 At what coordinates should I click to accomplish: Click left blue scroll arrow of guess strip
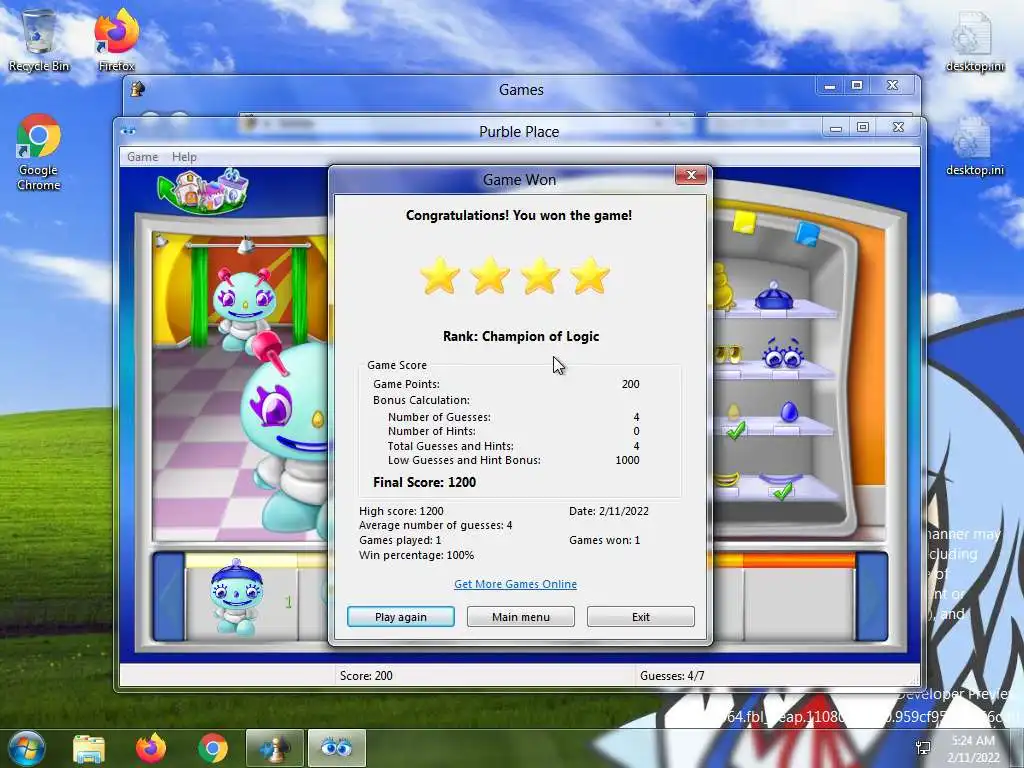point(169,596)
